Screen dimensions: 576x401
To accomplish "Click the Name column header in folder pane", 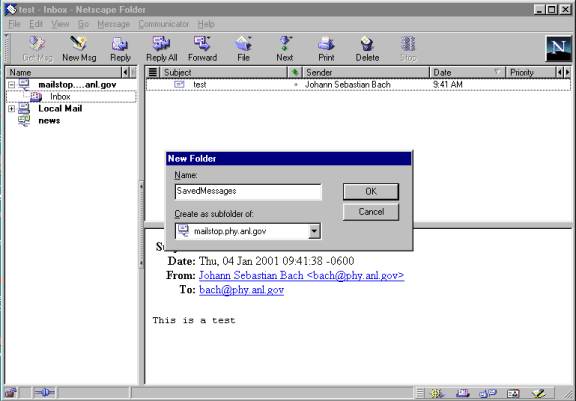I will [x=64, y=72].
